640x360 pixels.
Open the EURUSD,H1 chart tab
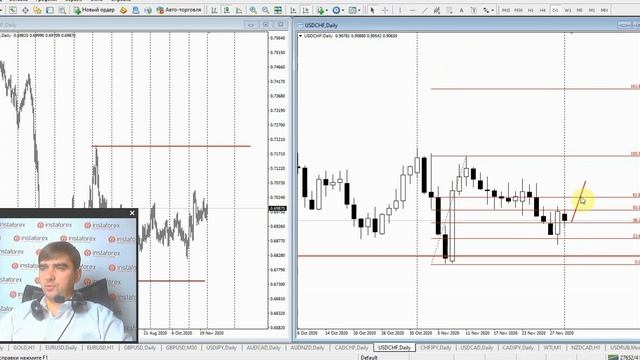pos(100,348)
